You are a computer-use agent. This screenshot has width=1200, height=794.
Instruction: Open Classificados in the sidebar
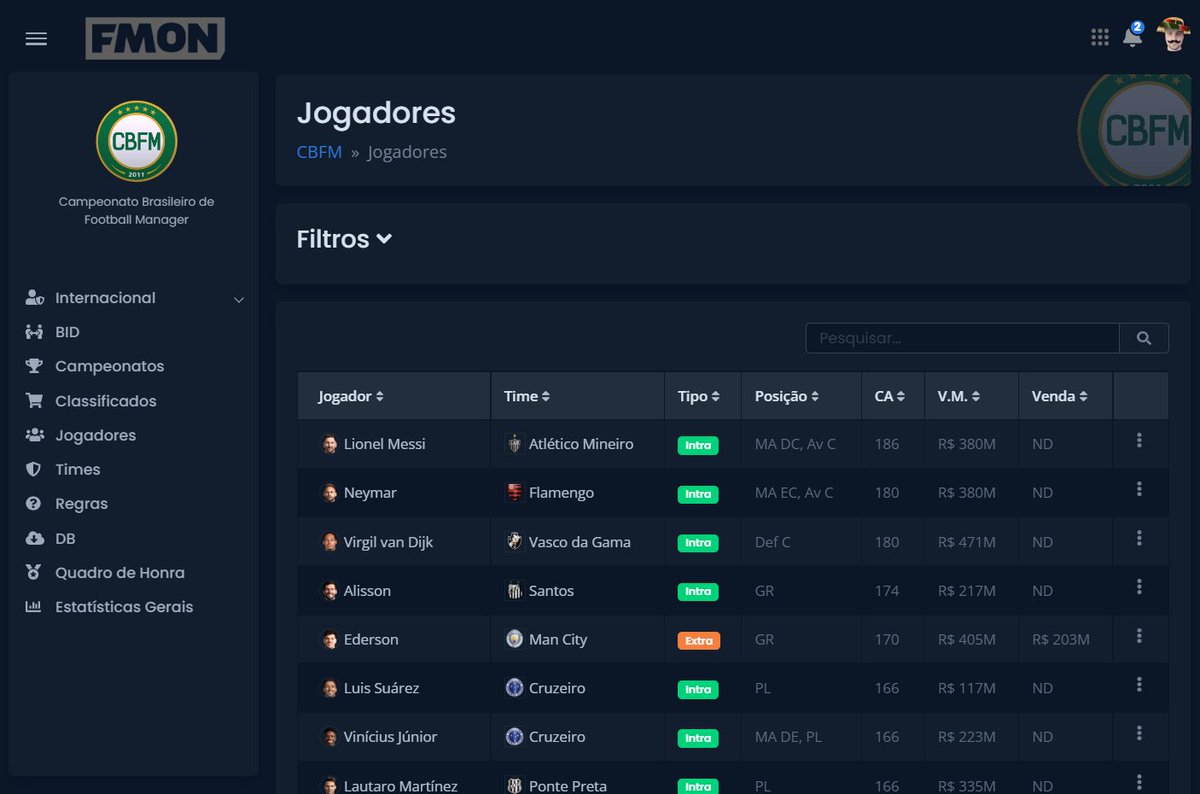[x=105, y=401]
